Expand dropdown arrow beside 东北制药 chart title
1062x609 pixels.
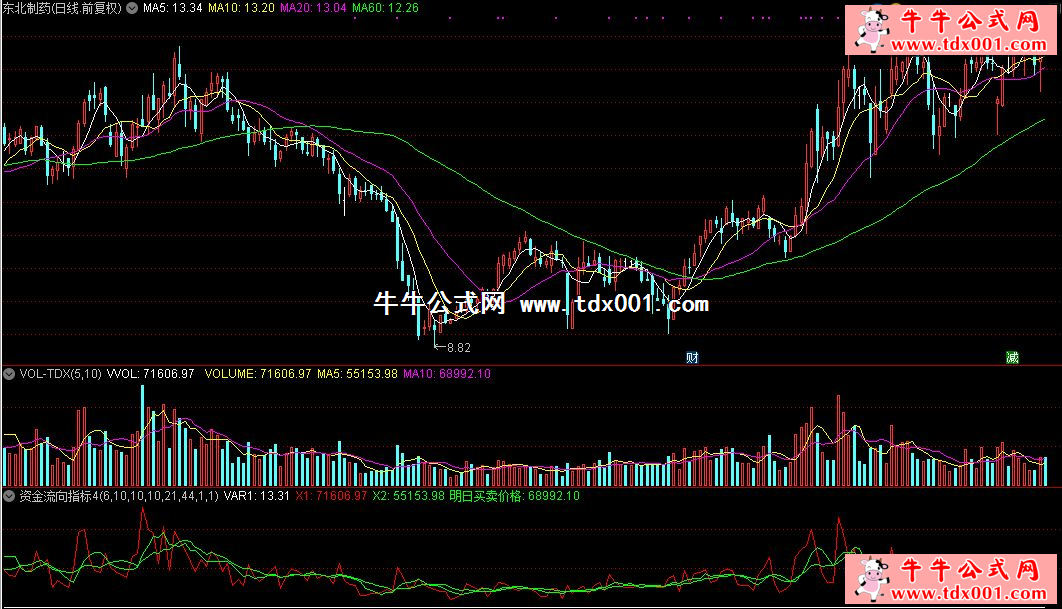[133, 8]
